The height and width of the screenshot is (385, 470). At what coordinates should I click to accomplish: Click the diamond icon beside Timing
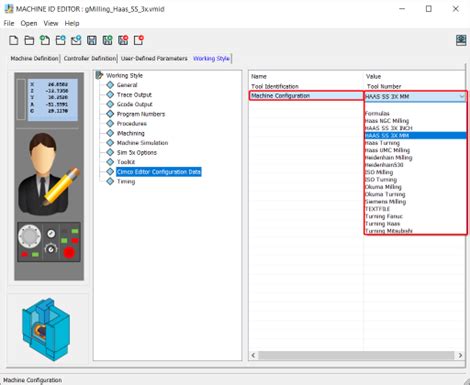[x=110, y=181]
